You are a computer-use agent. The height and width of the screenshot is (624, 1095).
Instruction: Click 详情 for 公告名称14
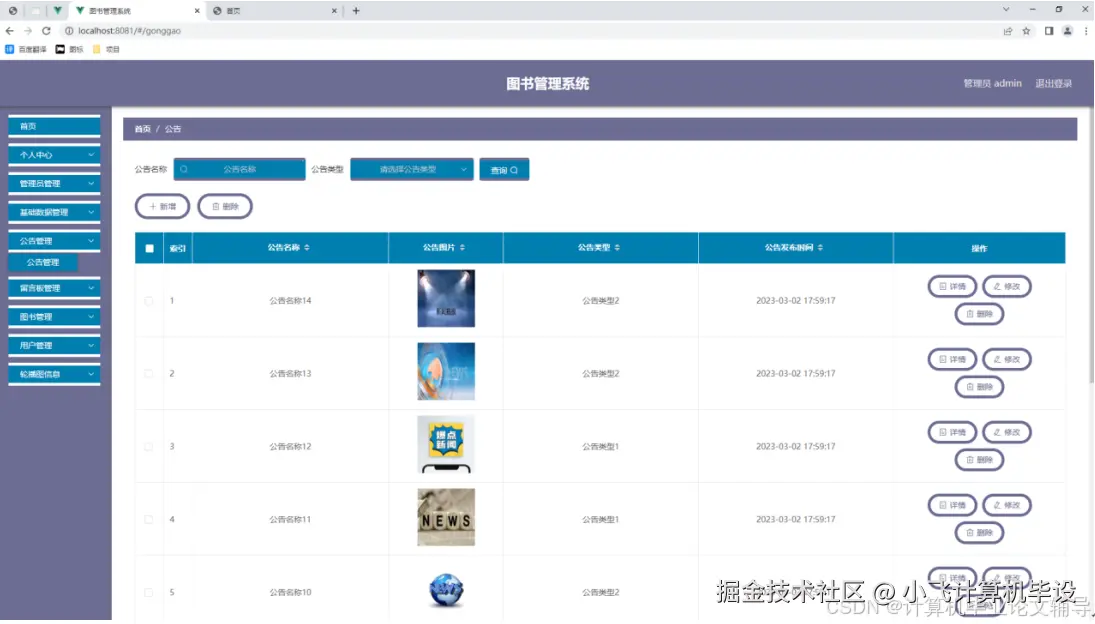953,286
